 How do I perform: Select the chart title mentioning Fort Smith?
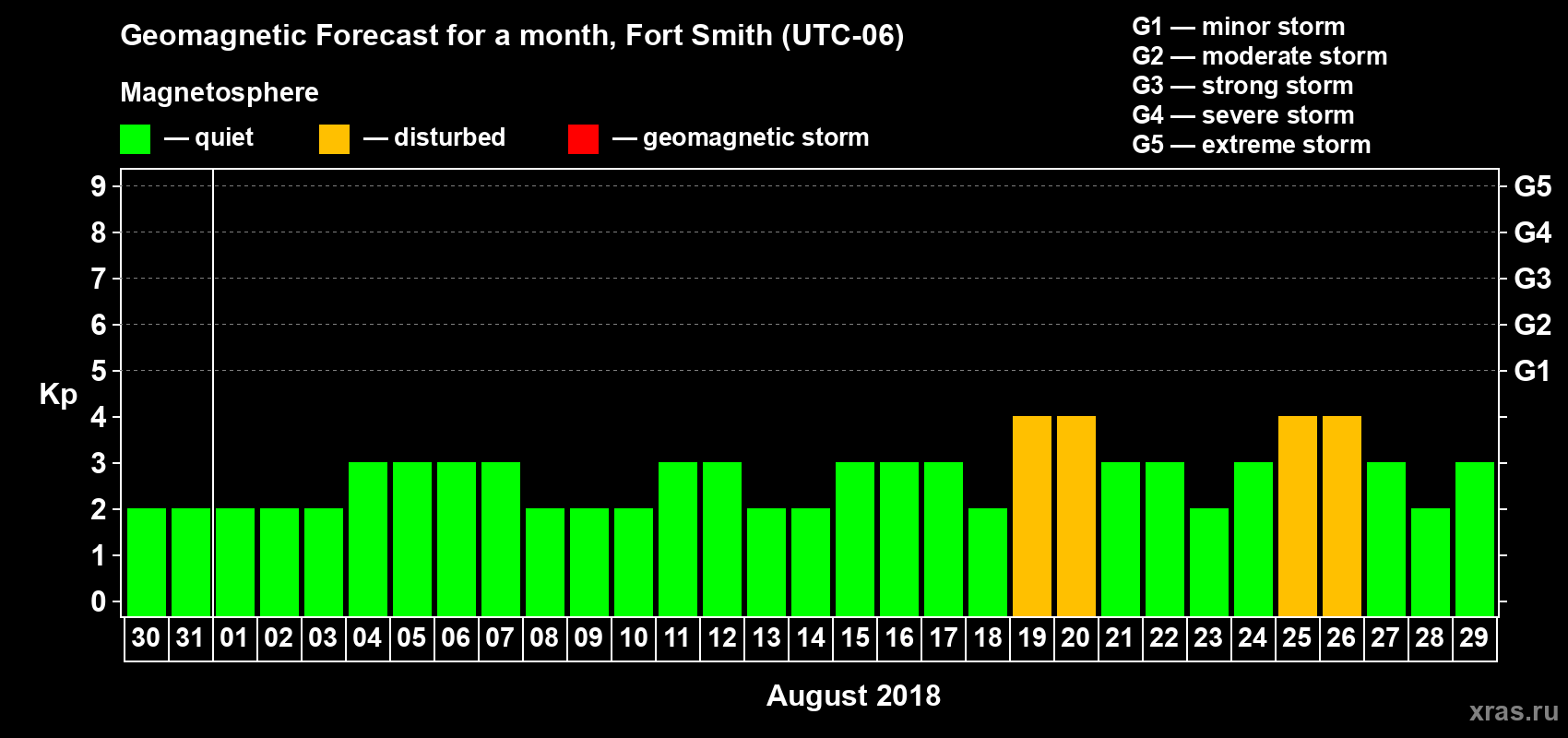(512, 36)
